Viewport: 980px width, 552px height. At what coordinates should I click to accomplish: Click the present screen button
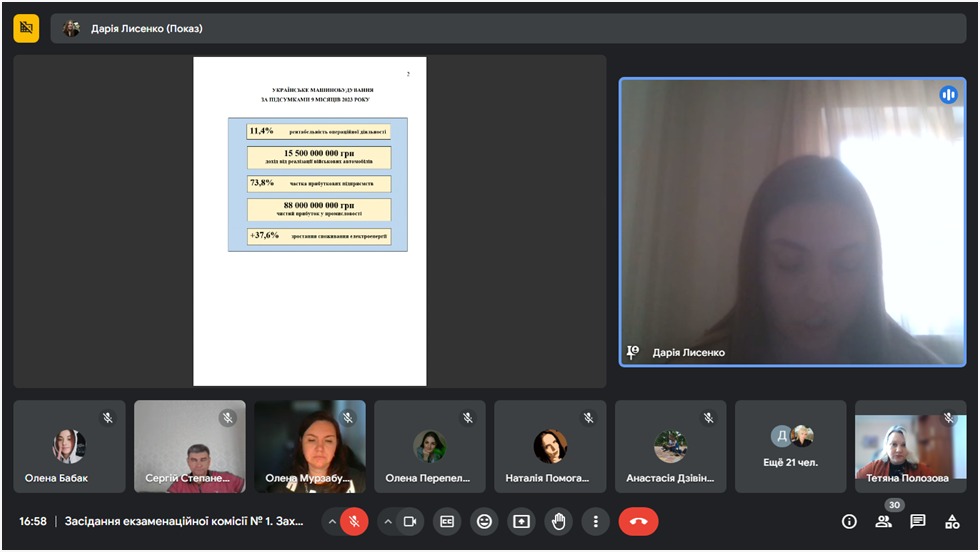tap(521, 521)
